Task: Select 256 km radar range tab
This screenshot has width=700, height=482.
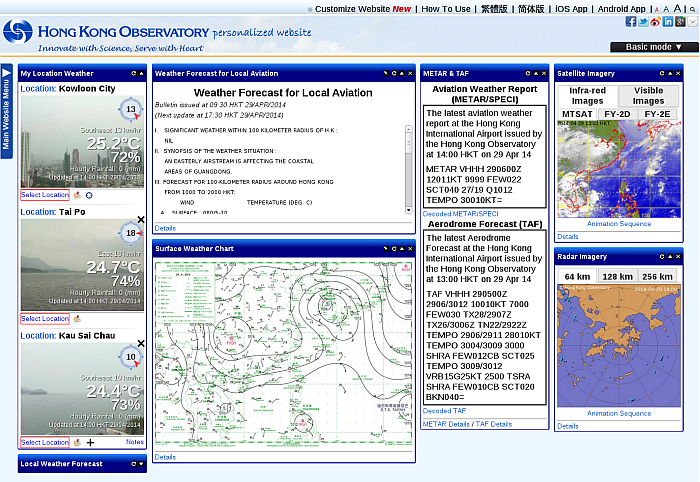Action: (x=657, y=276)
